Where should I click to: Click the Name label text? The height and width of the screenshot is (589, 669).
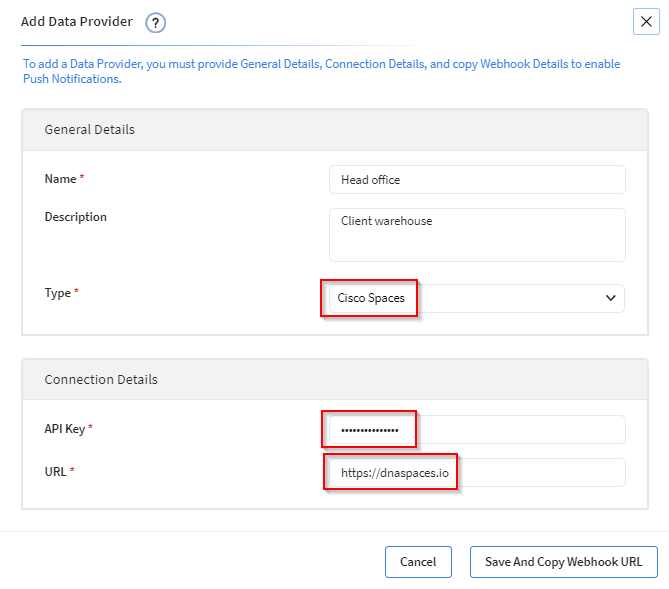(x=61, y=179)
